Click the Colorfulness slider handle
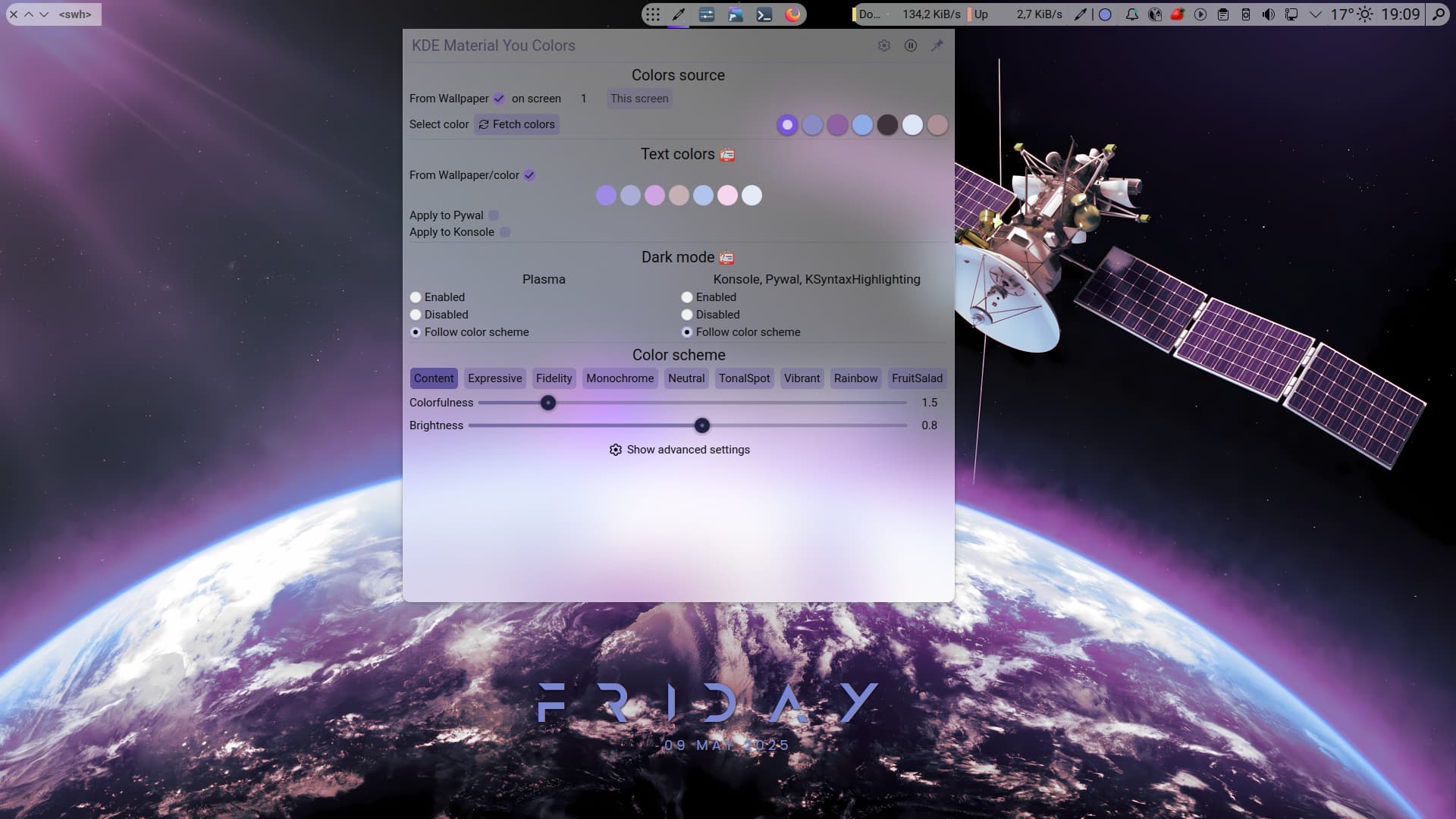 coord(548,403)
